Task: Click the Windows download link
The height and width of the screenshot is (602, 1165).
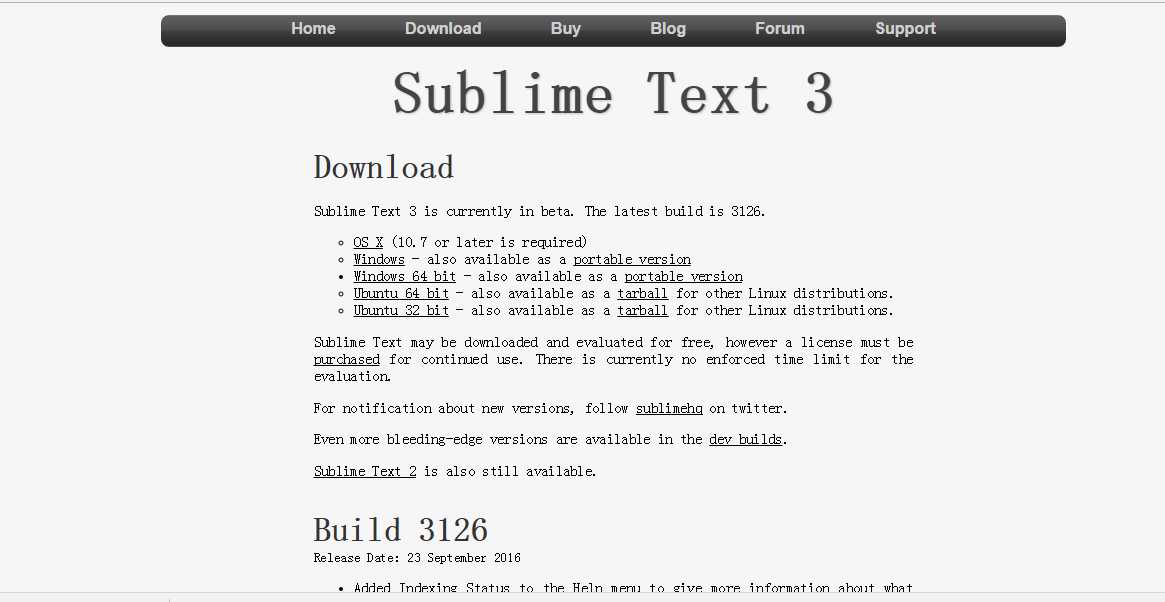Action: pos(379,259)
